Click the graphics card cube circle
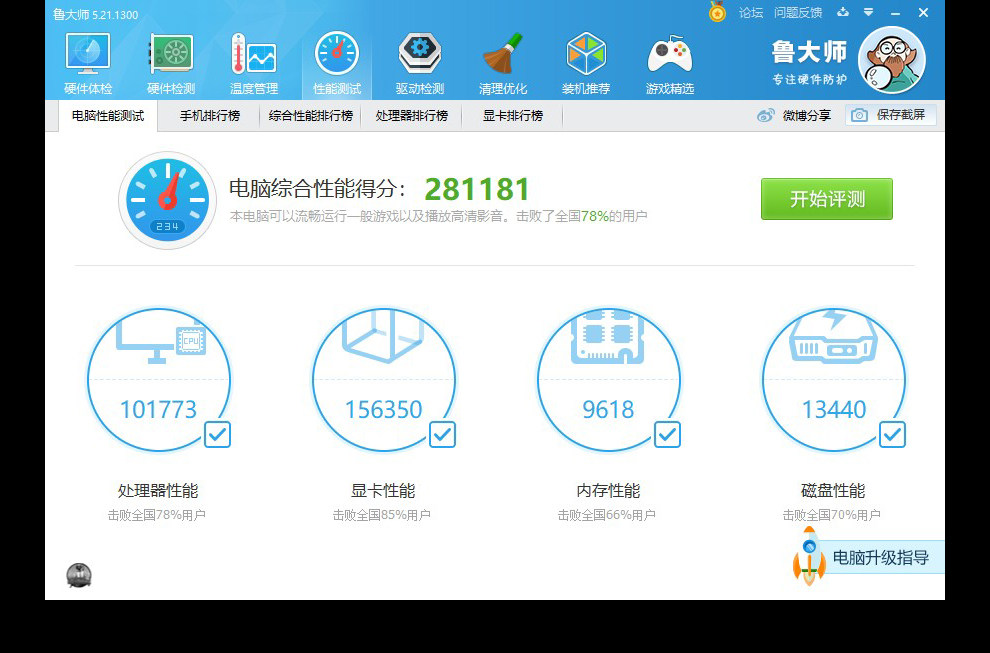The height and width of the screenshot is (653, 990). click(x=384, y=380)
